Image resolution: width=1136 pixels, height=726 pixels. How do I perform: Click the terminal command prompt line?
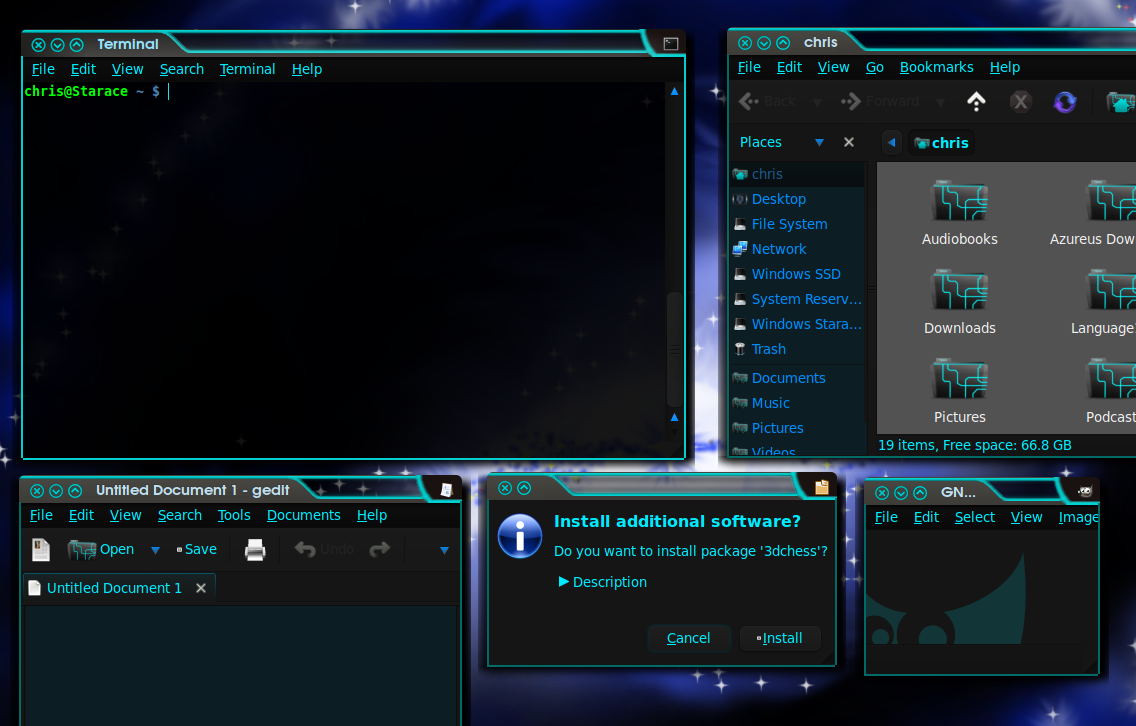coord(344,91)
